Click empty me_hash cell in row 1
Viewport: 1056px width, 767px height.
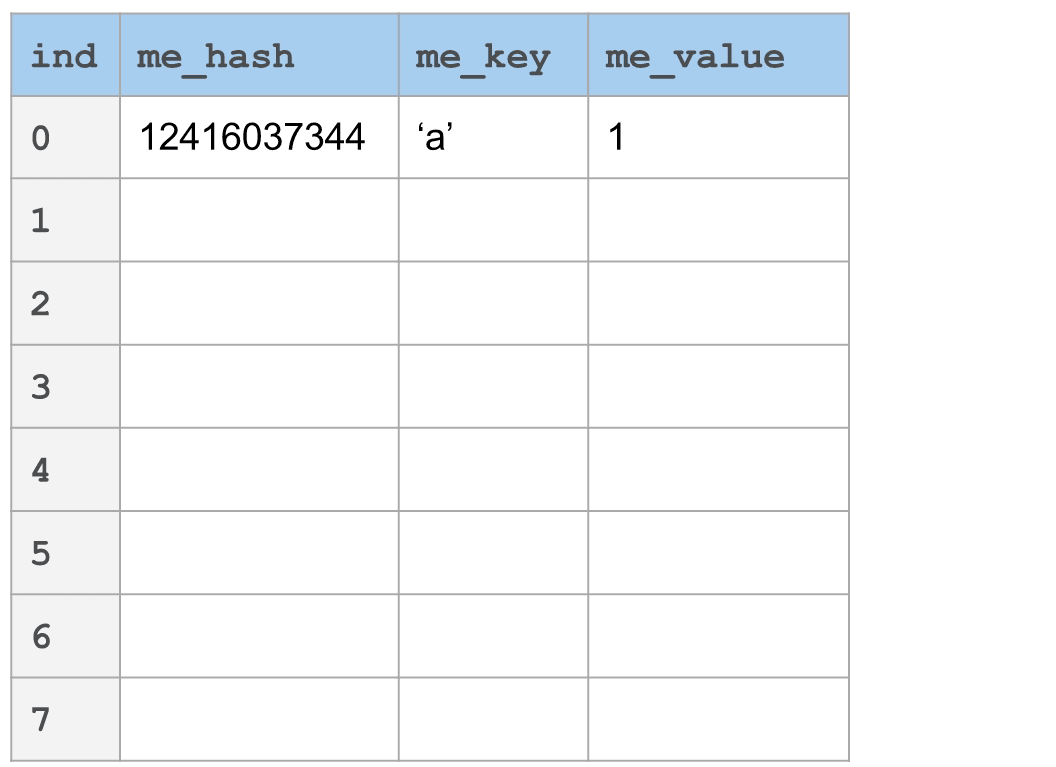click(259, 220)
